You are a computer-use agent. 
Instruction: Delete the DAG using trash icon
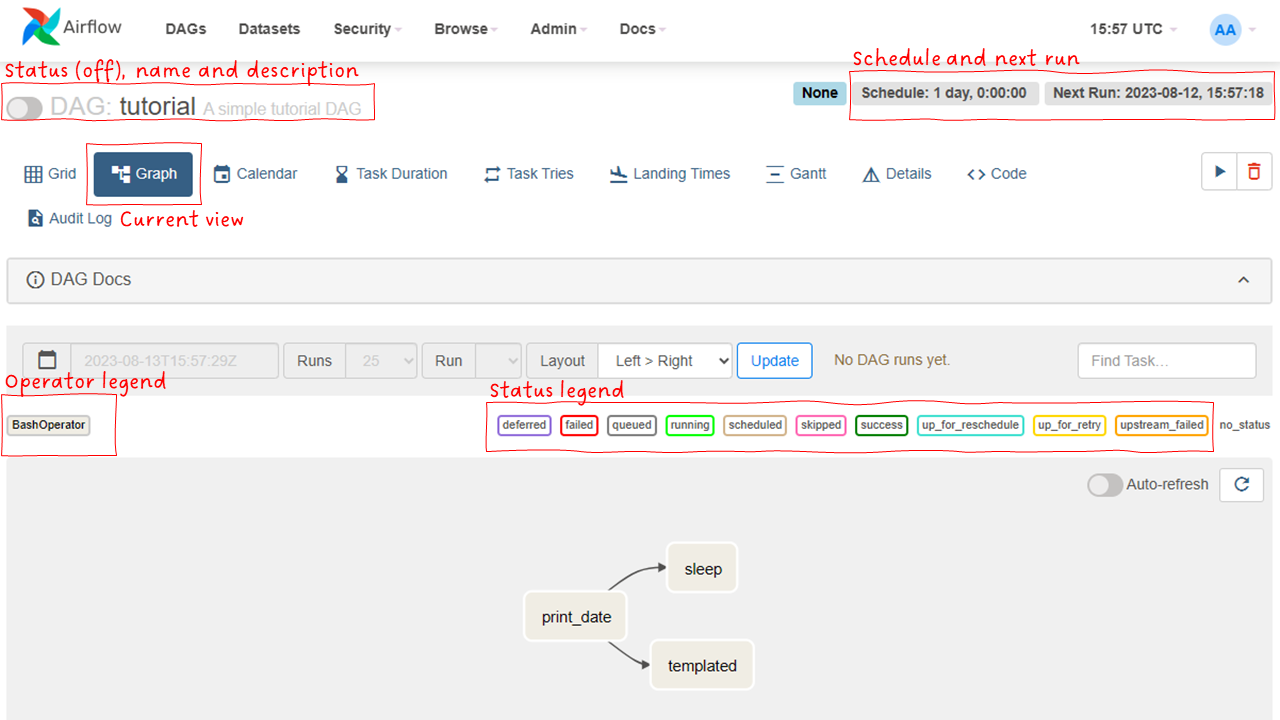point(1254,172)
